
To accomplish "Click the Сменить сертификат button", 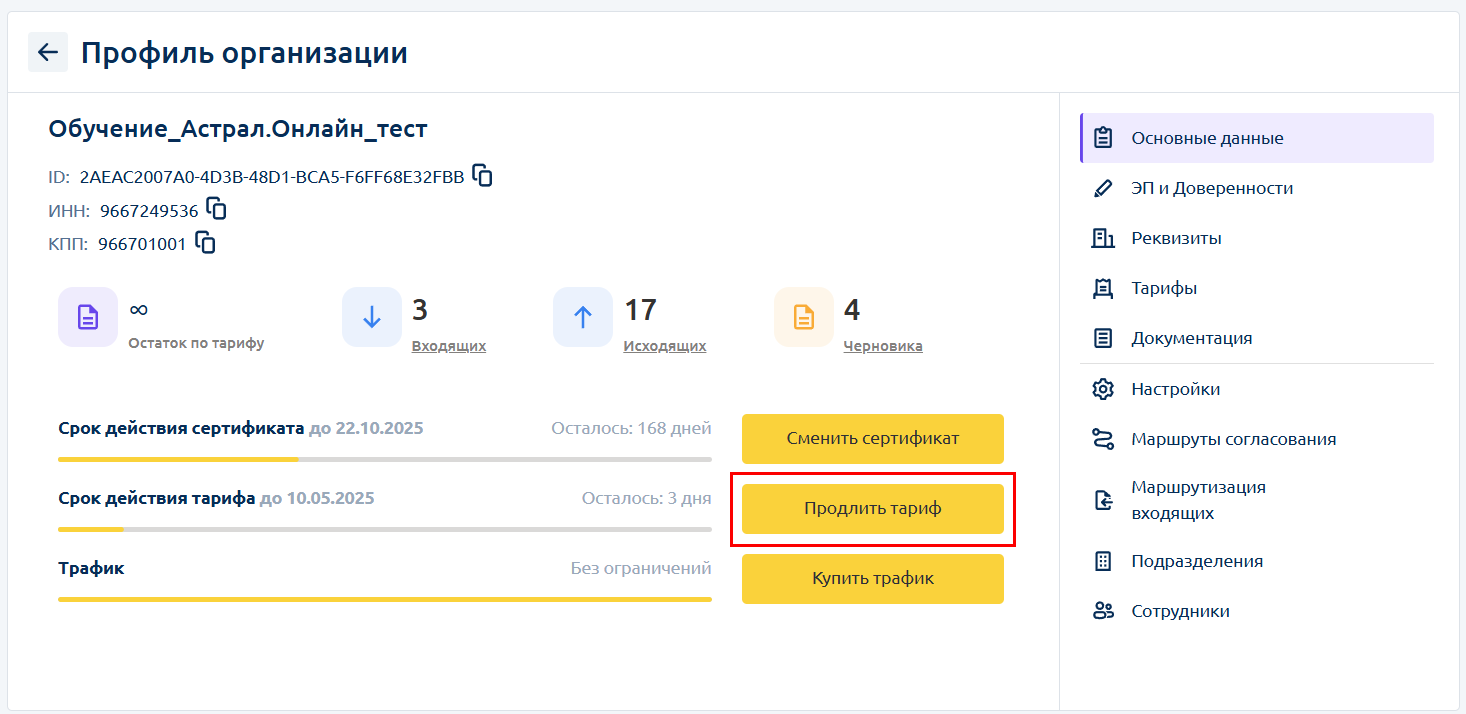I will pos(872,438).
